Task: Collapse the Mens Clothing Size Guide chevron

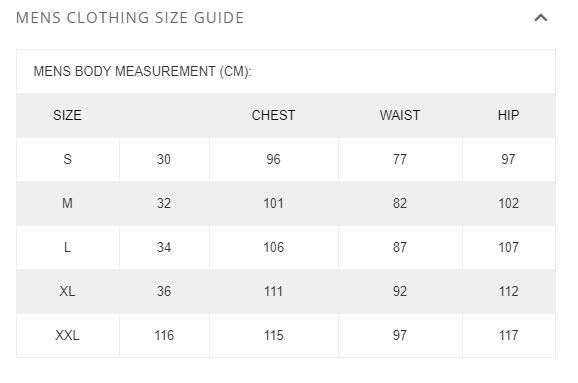Action: 541,18
